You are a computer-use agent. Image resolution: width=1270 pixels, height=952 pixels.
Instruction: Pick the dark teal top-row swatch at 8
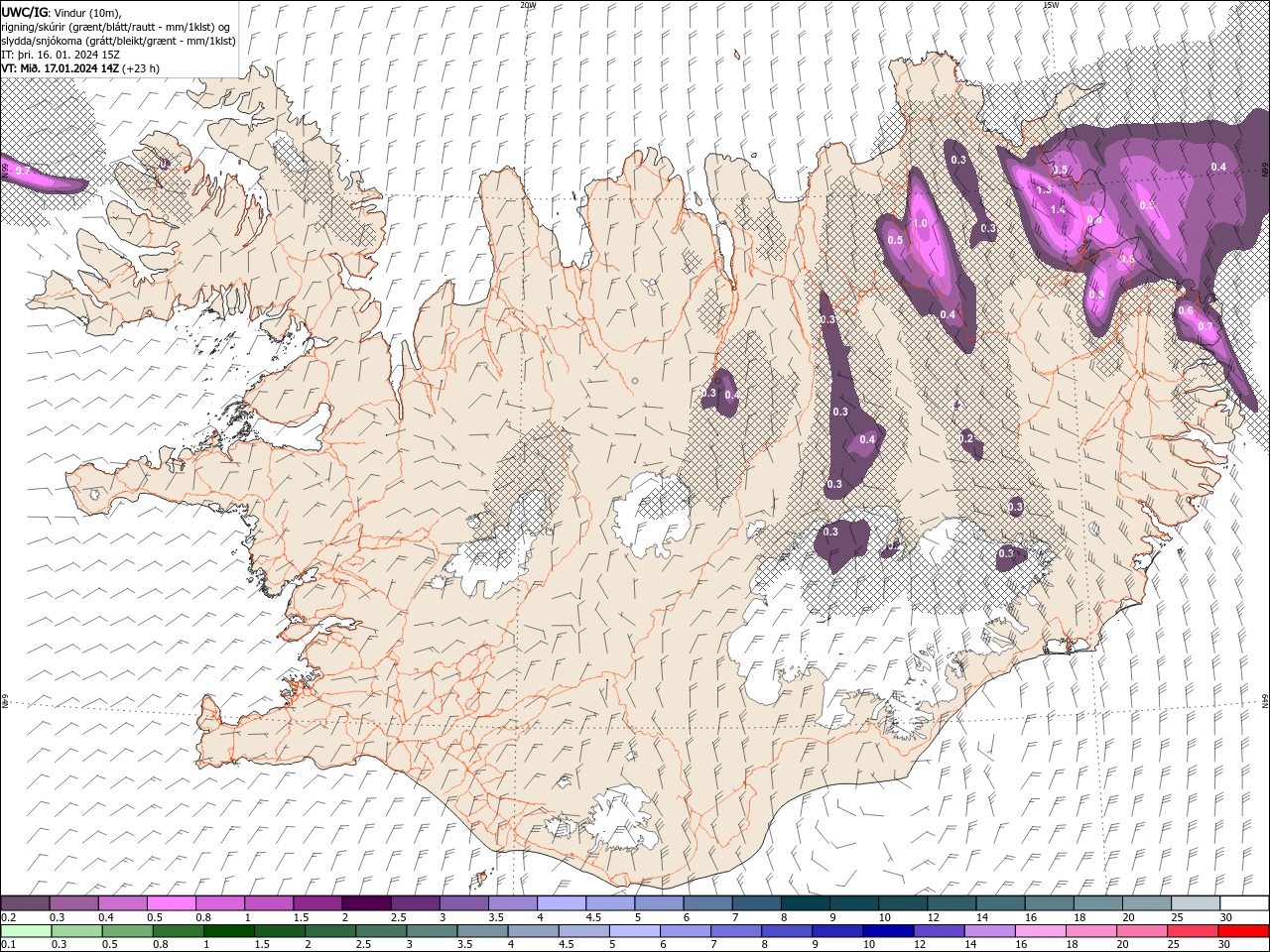pos(805,903)
